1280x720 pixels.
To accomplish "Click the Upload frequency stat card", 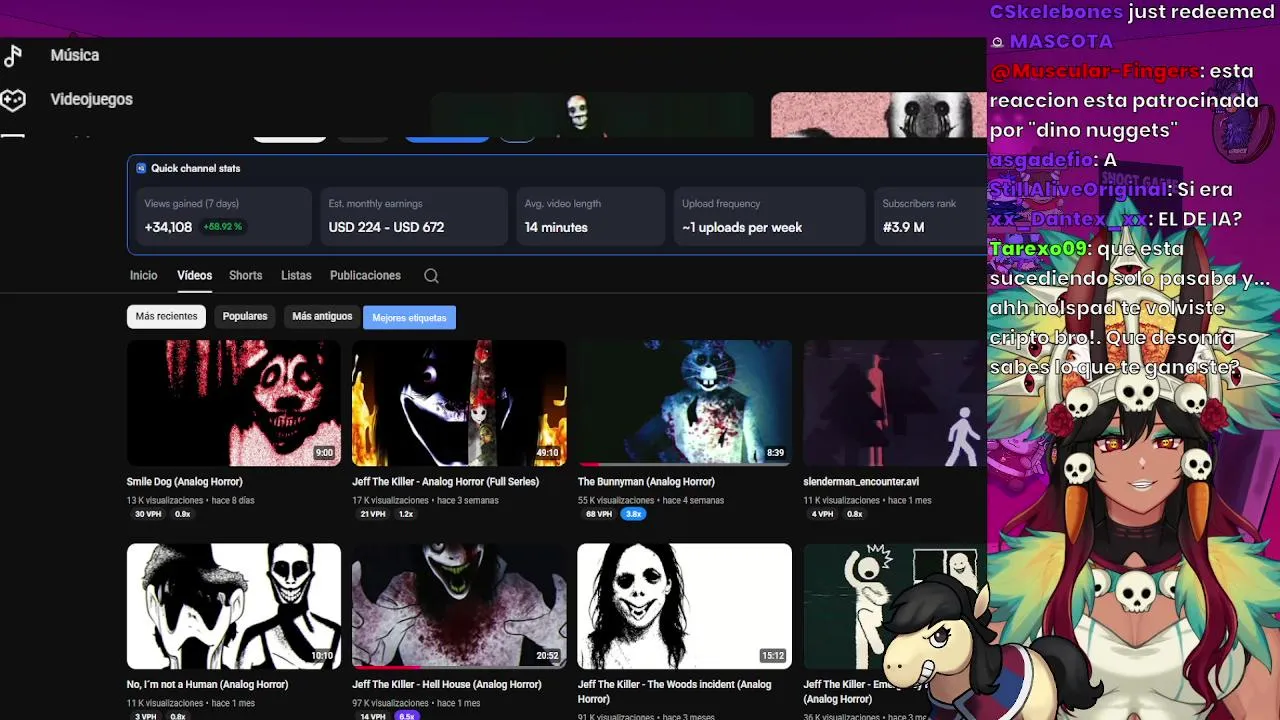I will pos(768,216).
